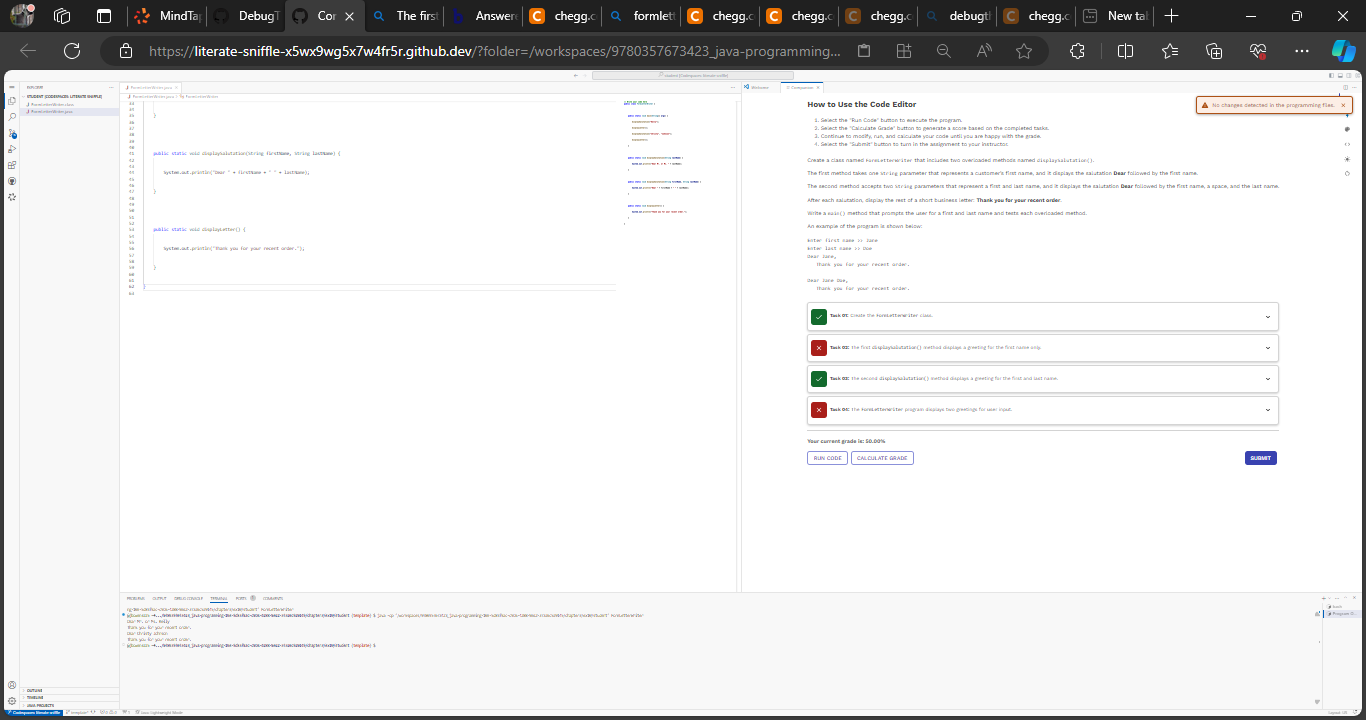
Task: Expand Task 02 details chevron
Action: (x=1268, y=347)
